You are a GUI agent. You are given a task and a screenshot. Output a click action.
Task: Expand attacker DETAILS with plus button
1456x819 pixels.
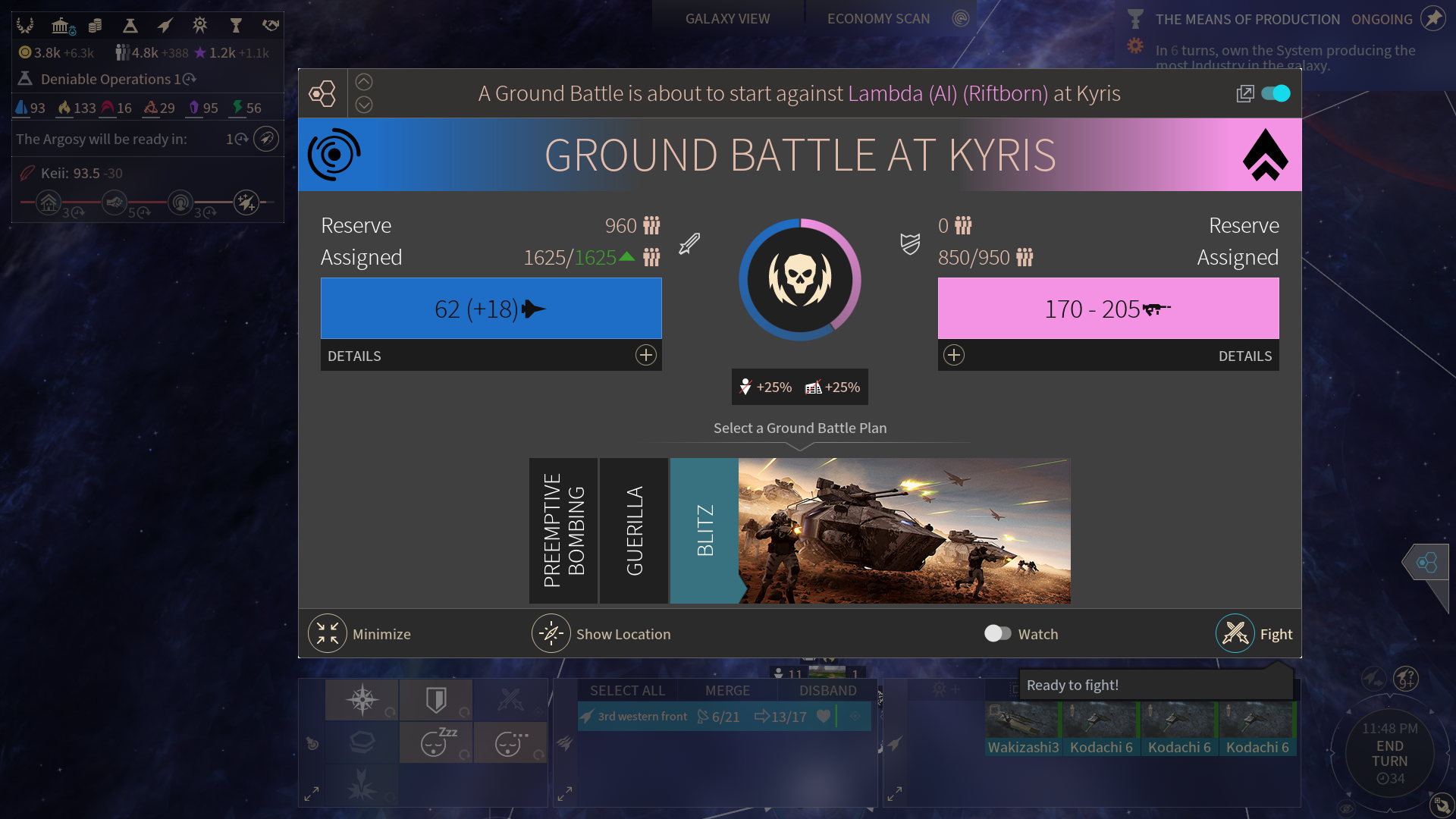(645, 355)
